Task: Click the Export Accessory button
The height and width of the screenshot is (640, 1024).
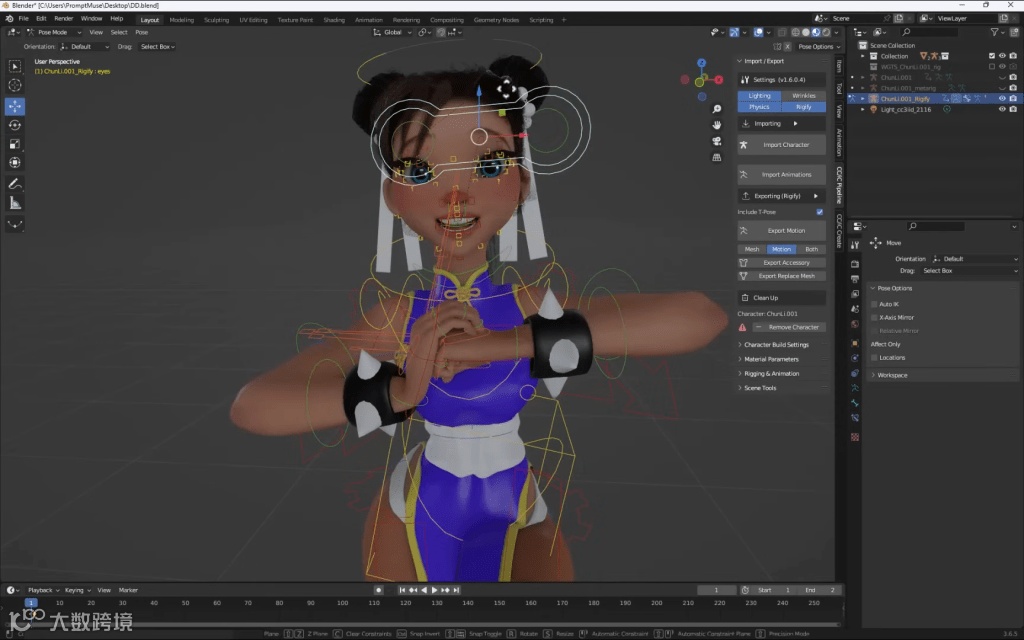Action: click(781, 263)
